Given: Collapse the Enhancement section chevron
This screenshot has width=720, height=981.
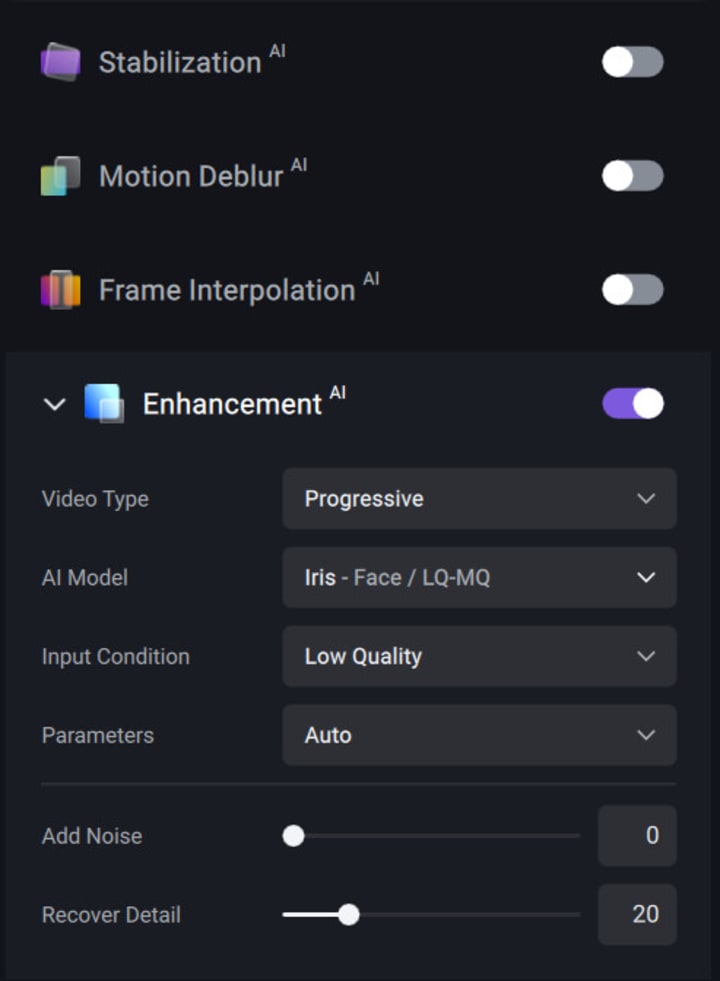Looking at the screenshot, I should point(55,405).
